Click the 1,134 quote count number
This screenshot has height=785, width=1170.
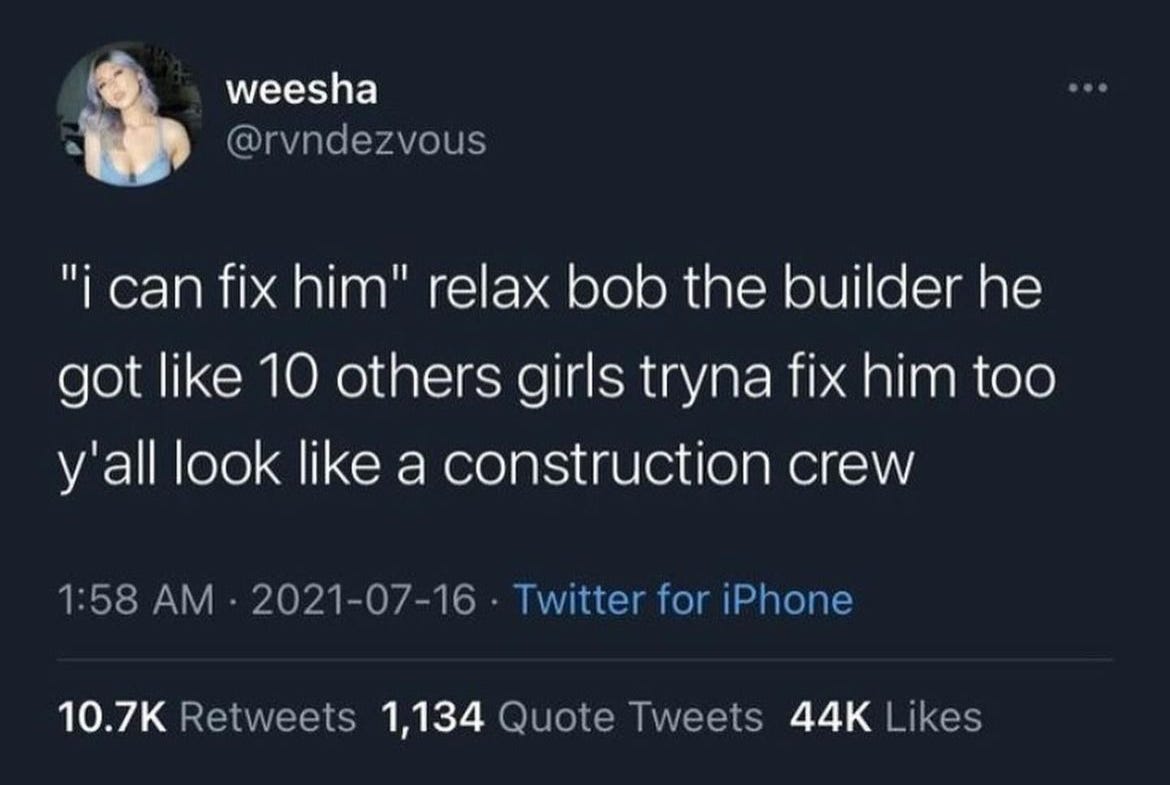pyautogui.click(x=432, y=717)
